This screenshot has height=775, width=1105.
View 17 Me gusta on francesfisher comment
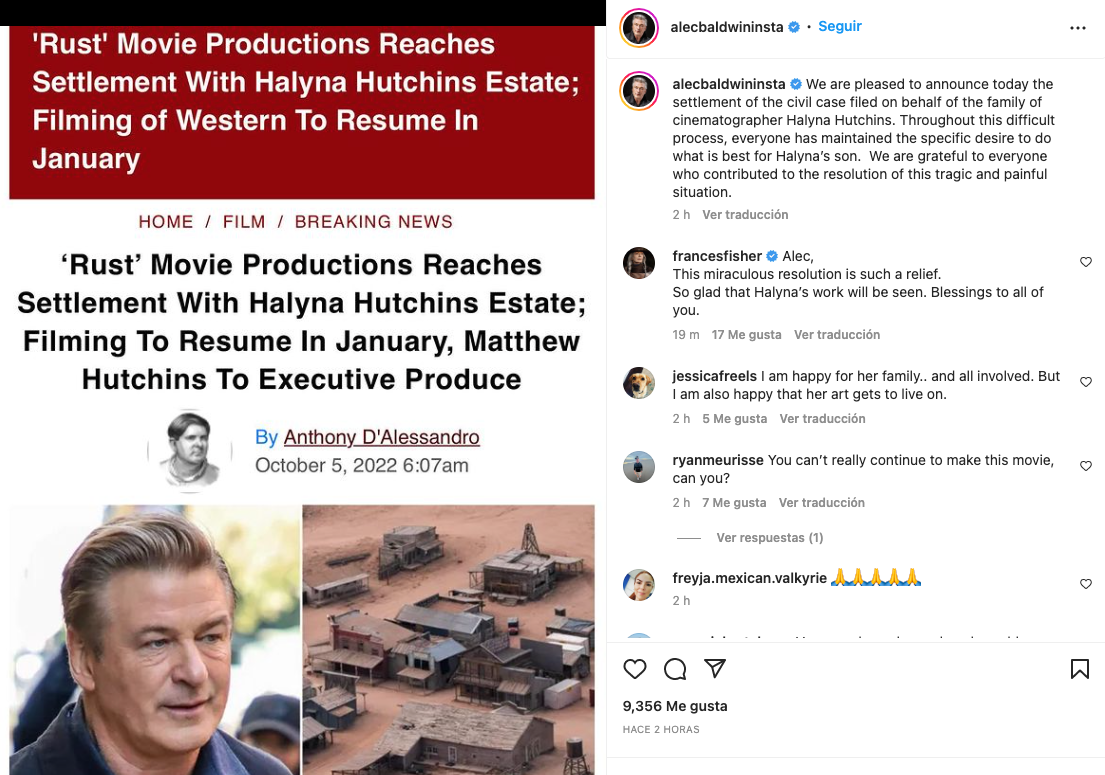point(746,335)
